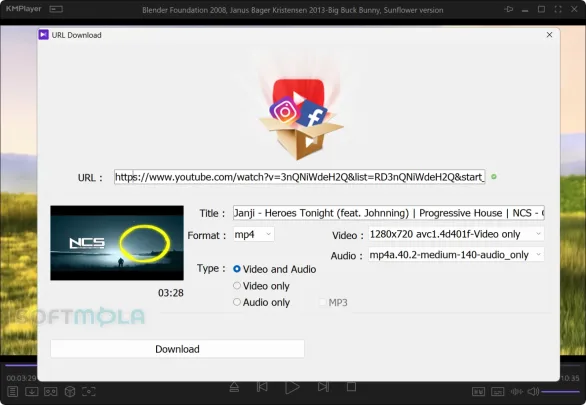Click into the URL input field
The image size is (586, 405).
click(x=300, y=177)
